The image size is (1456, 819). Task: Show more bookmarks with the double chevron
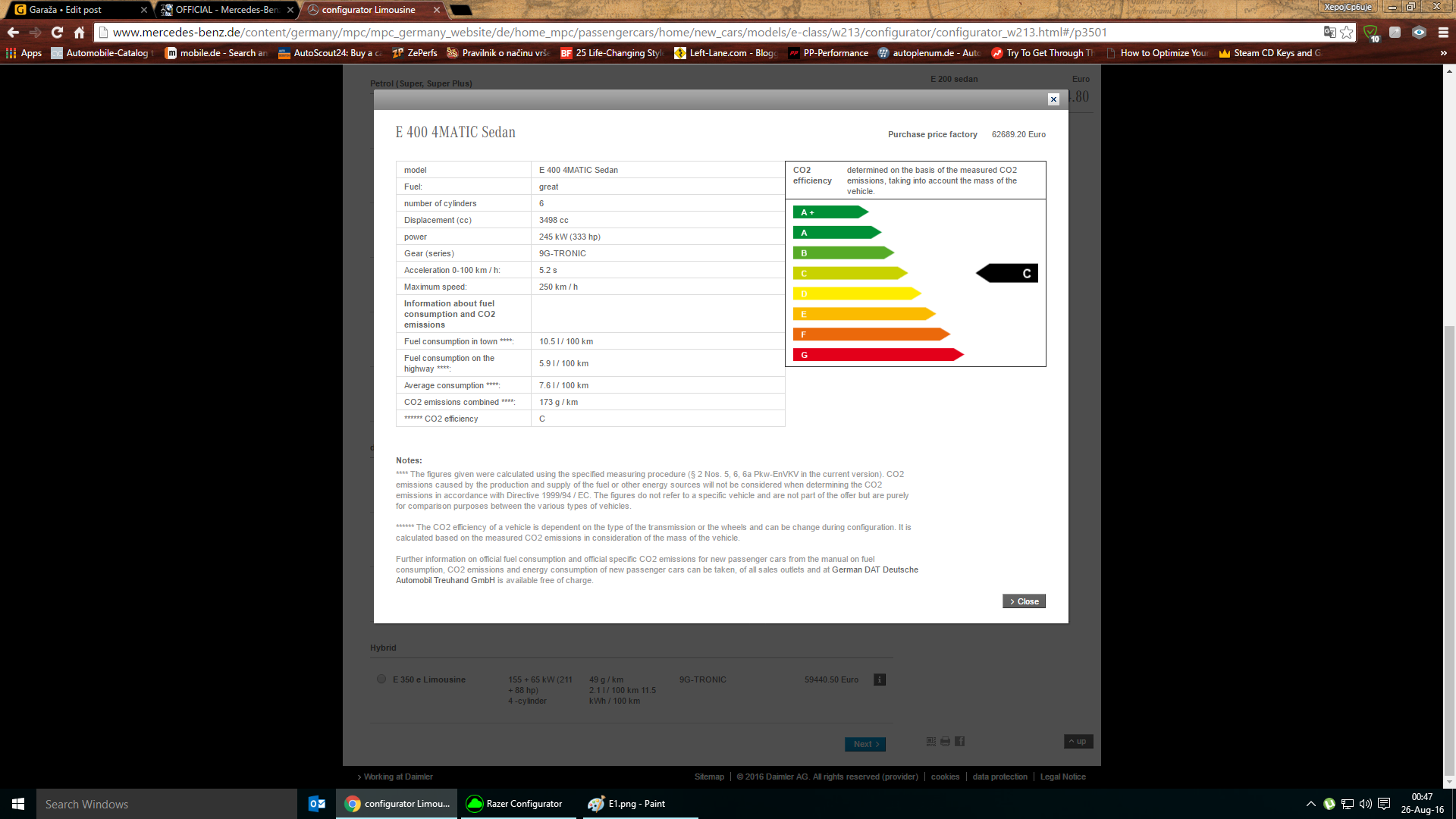click(1443, 53)
